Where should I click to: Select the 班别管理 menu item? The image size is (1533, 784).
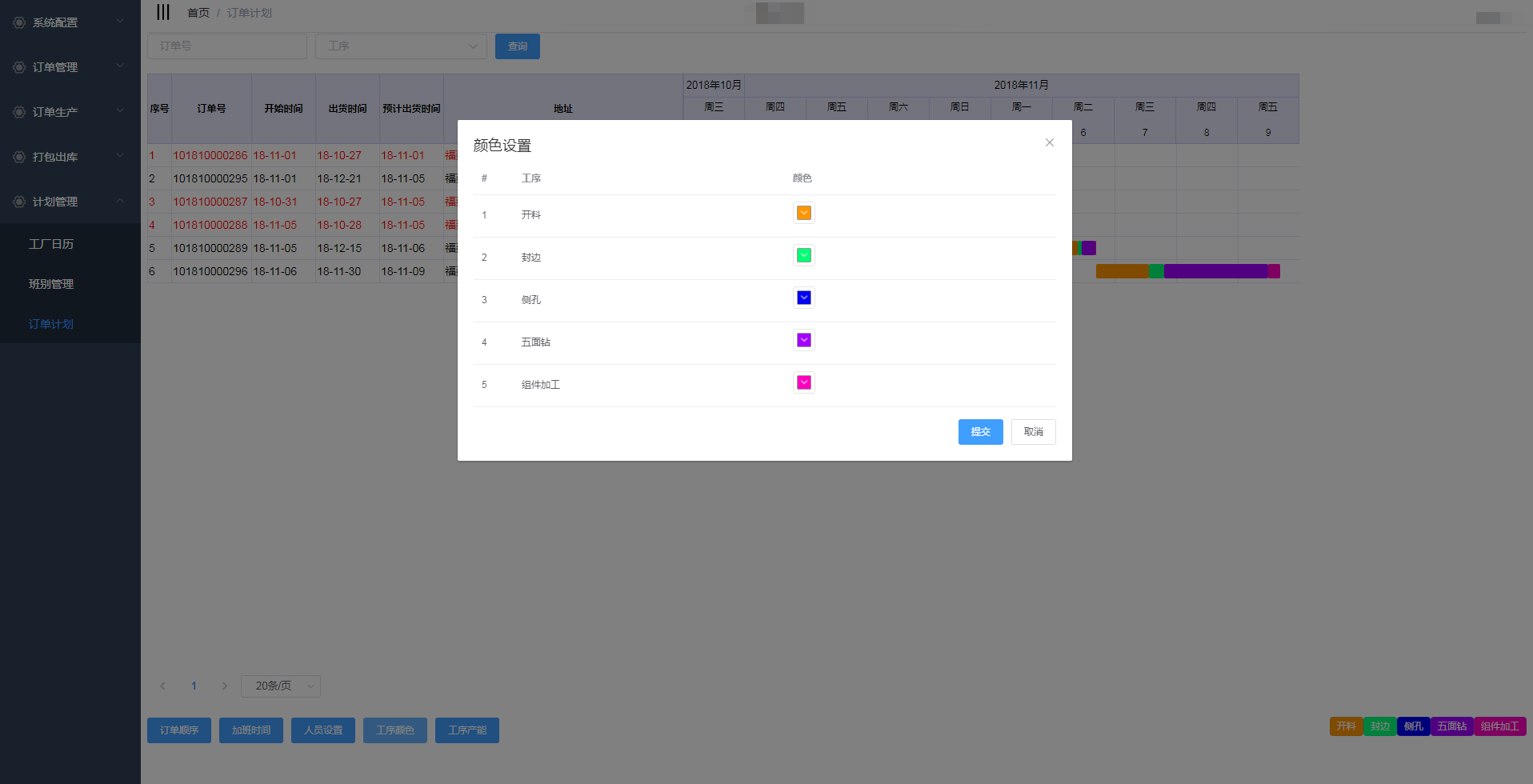[x=51, y=284]
